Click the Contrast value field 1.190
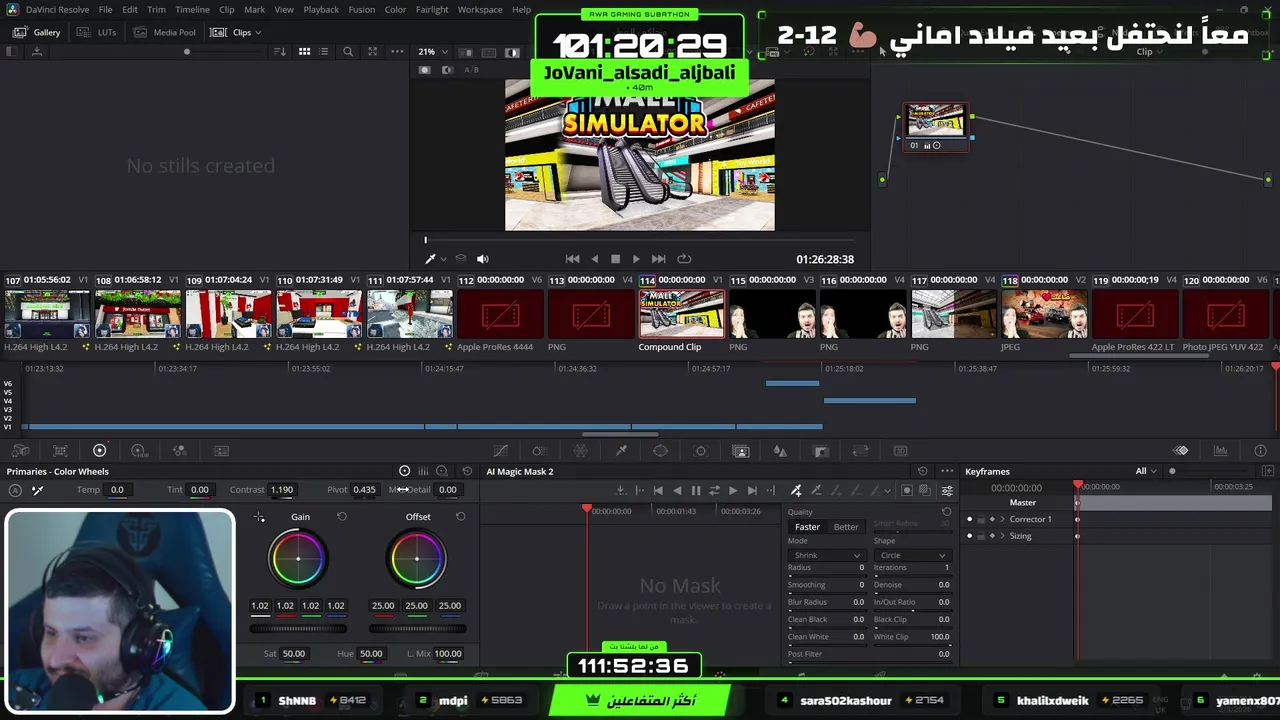The image size is (1280, 720). [282, 490]
